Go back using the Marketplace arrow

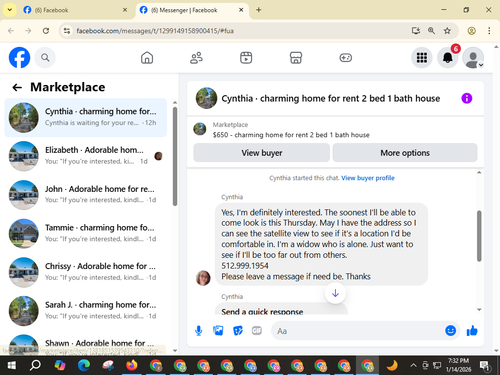click(17, 87)
